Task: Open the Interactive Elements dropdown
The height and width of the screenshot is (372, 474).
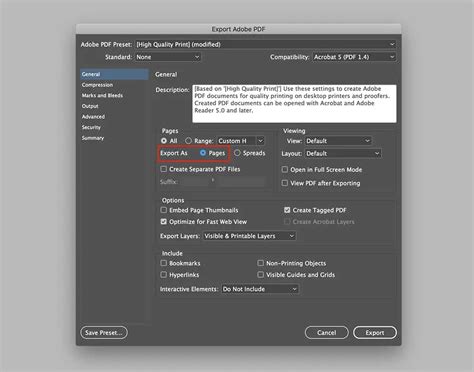Action: (x=260, y=289)
